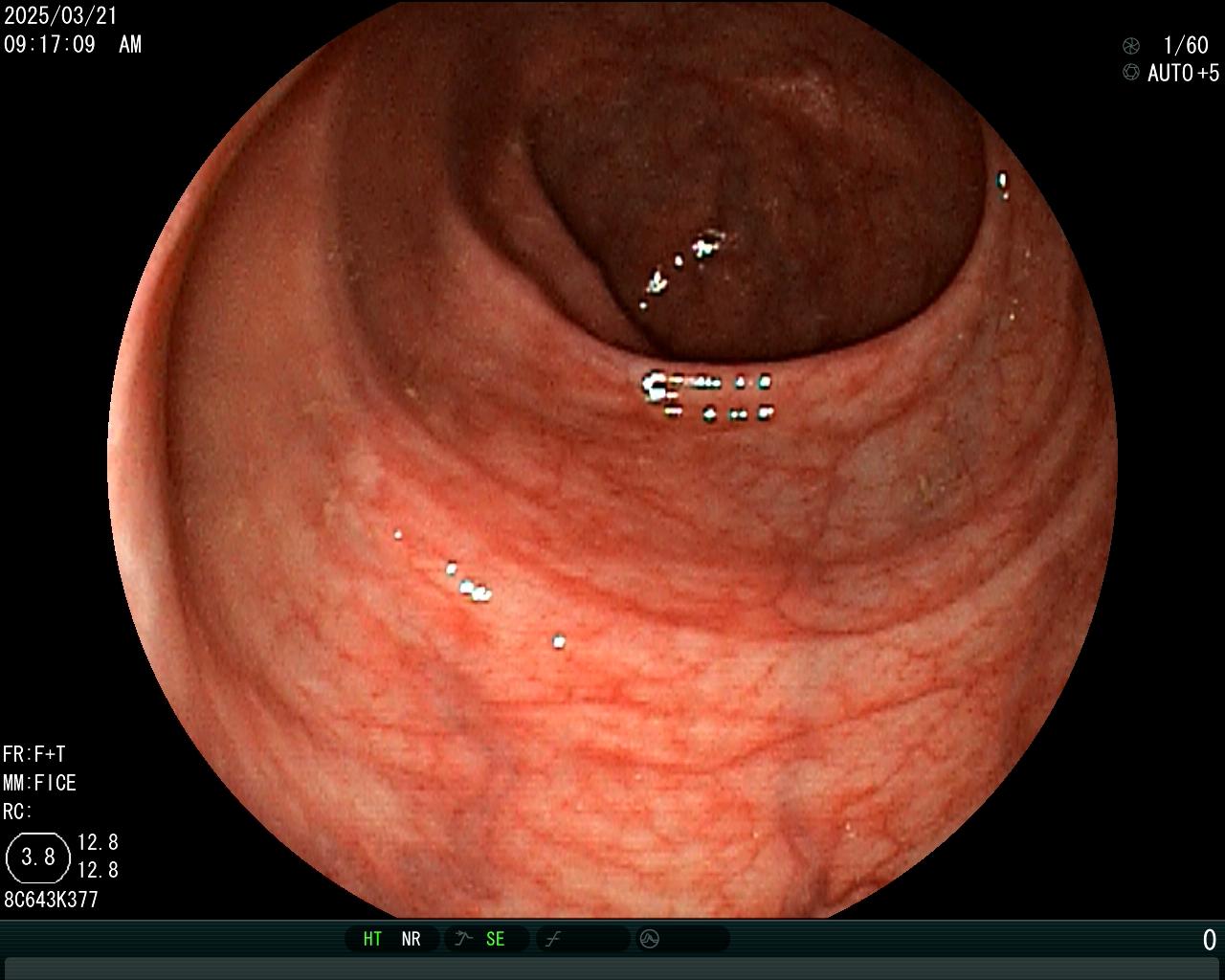The width and height of the screenshot is (1225, 980).
Task: Toggle the HT indicator in the status bar
Action: tap(372, 939)
